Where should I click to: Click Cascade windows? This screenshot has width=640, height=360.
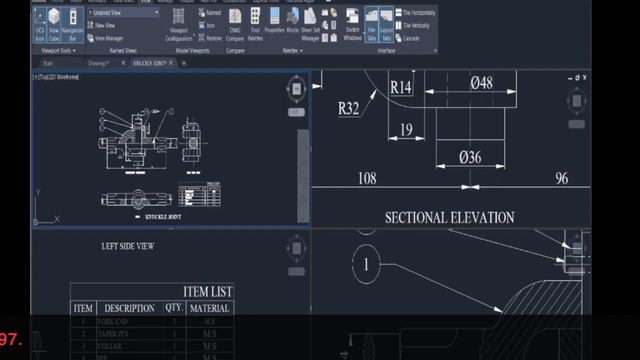(x=407, y=38)
